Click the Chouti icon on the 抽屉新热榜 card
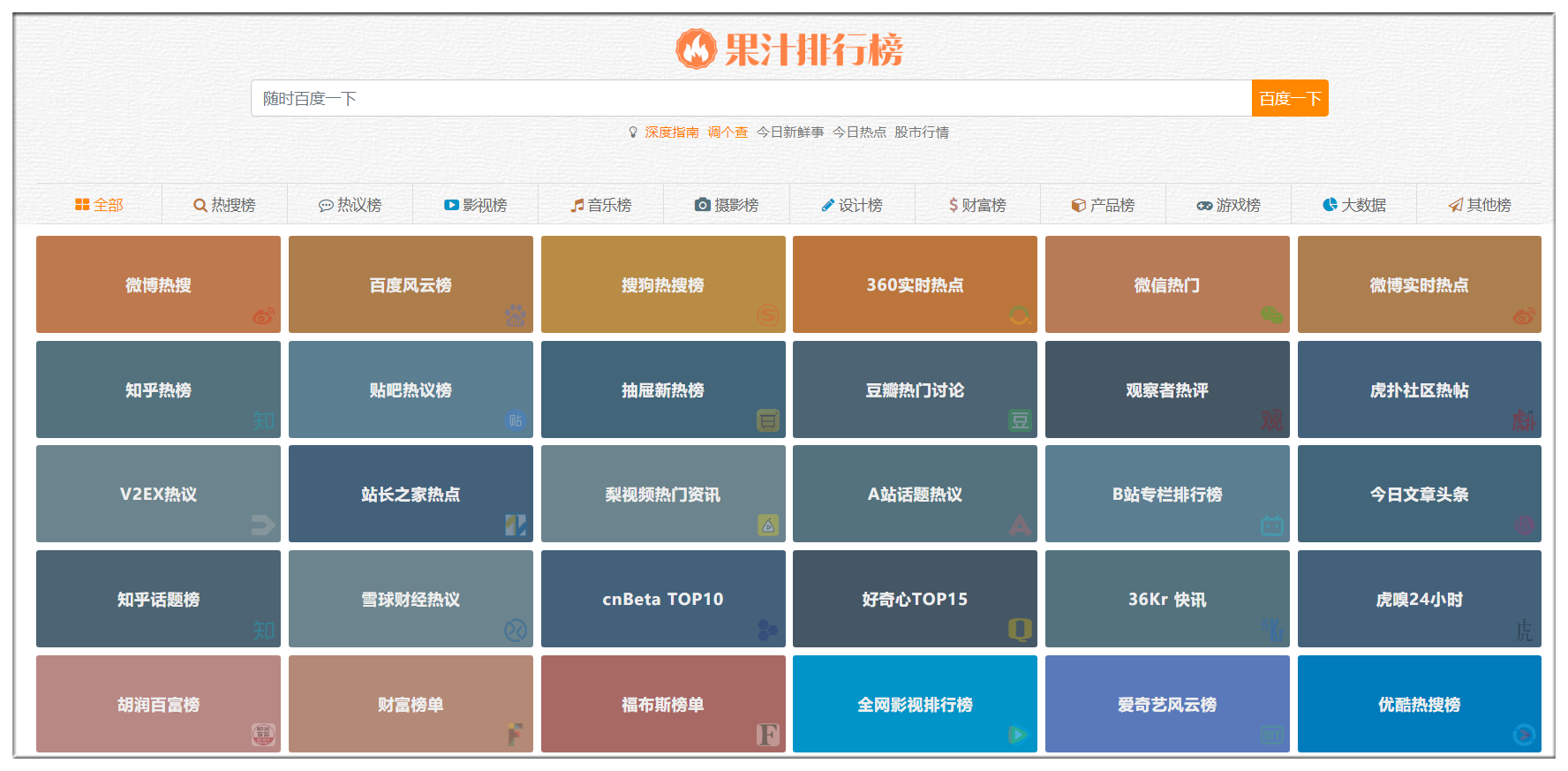This screenshot has width=1568, height=771. (x=768, y=420)
